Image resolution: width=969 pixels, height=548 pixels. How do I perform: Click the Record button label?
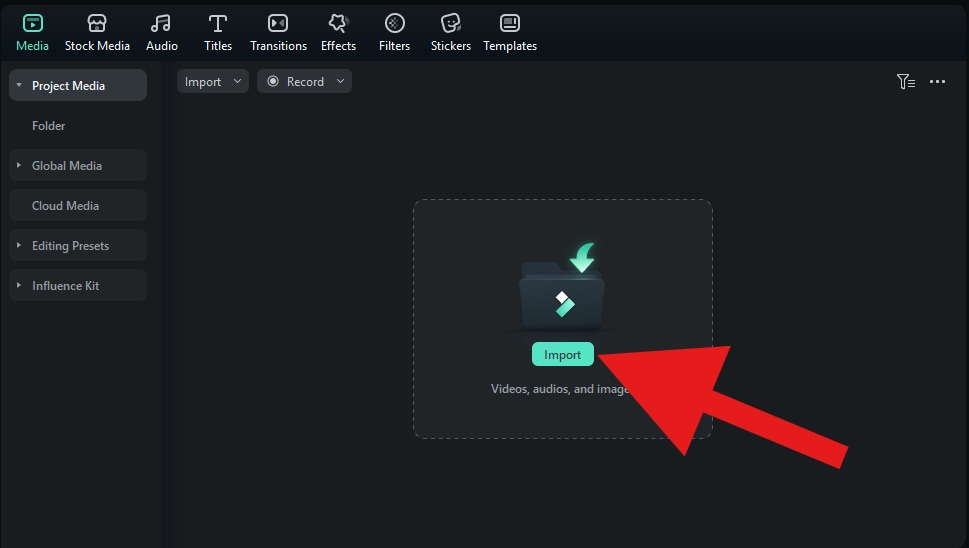point(305,82)
